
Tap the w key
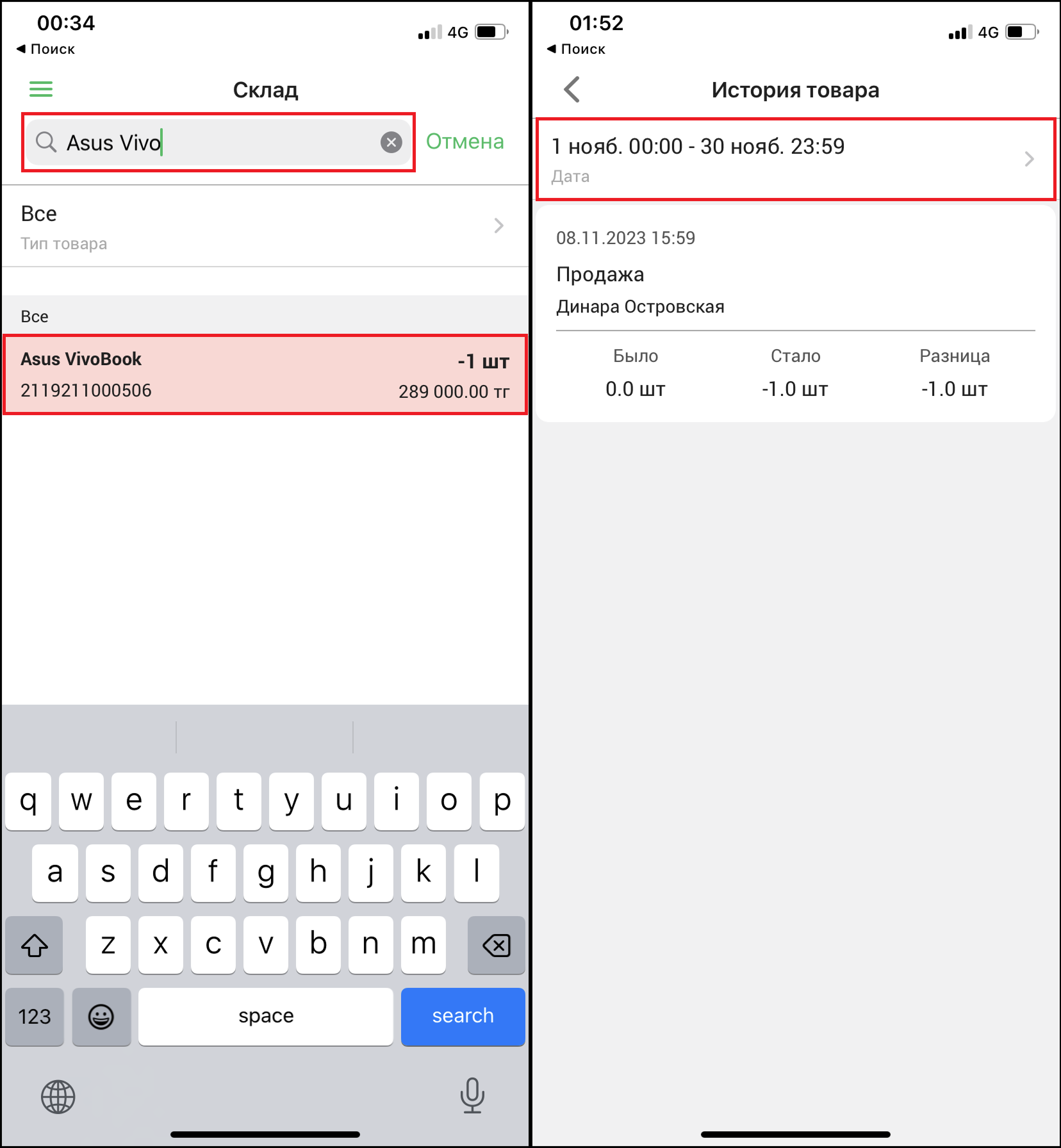(81, 801)
